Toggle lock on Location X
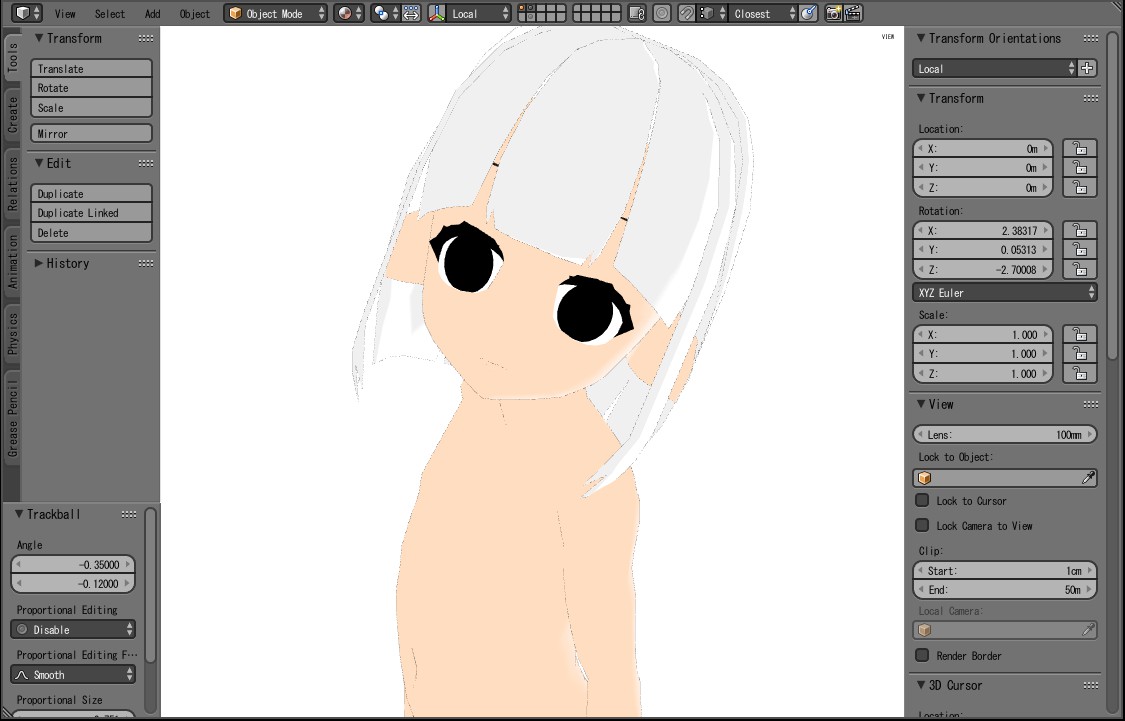The height and width of the screenshot is (721, 1125). click(1079, 148)
